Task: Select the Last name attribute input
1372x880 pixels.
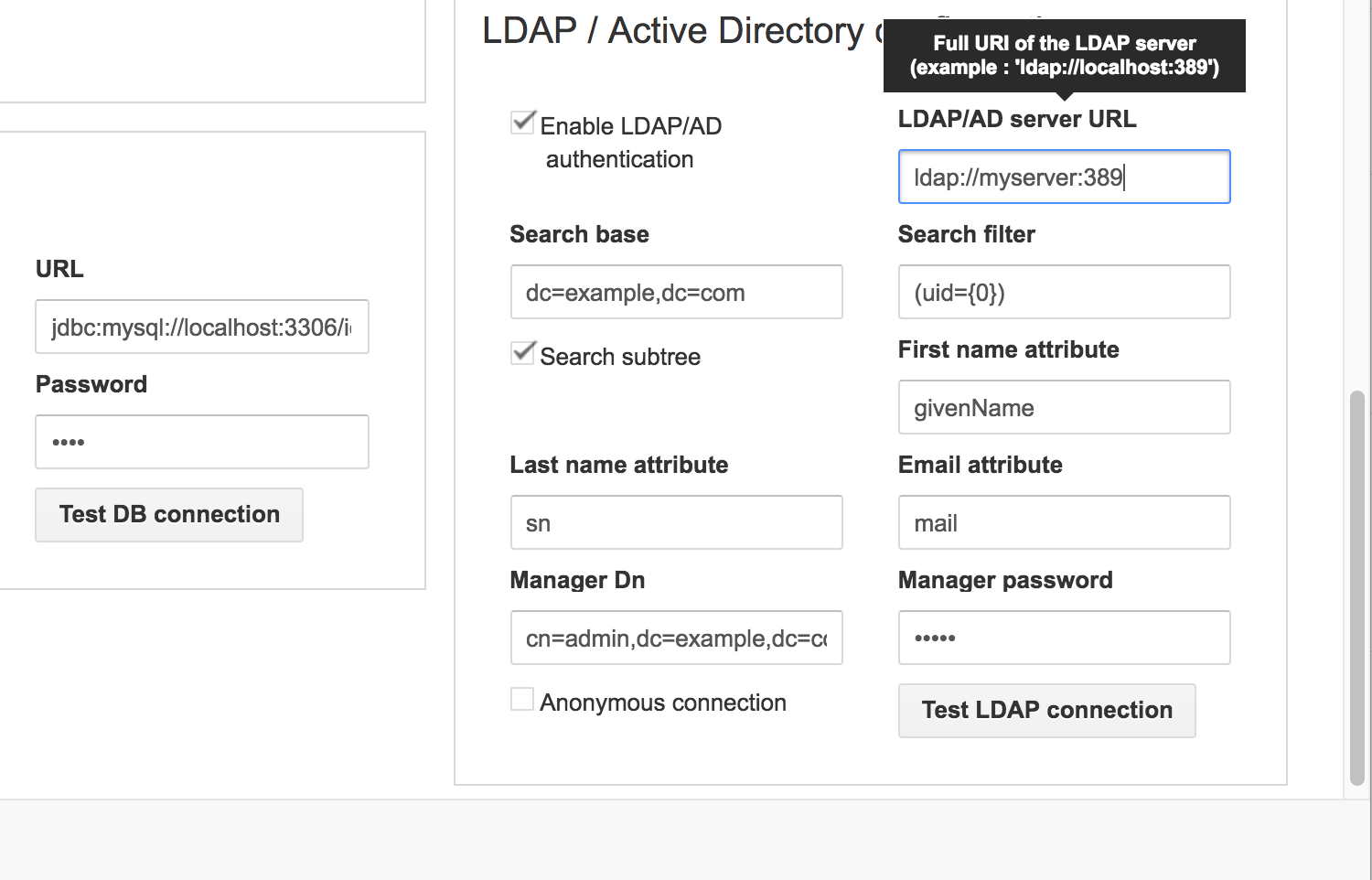Action: [676, 522]
